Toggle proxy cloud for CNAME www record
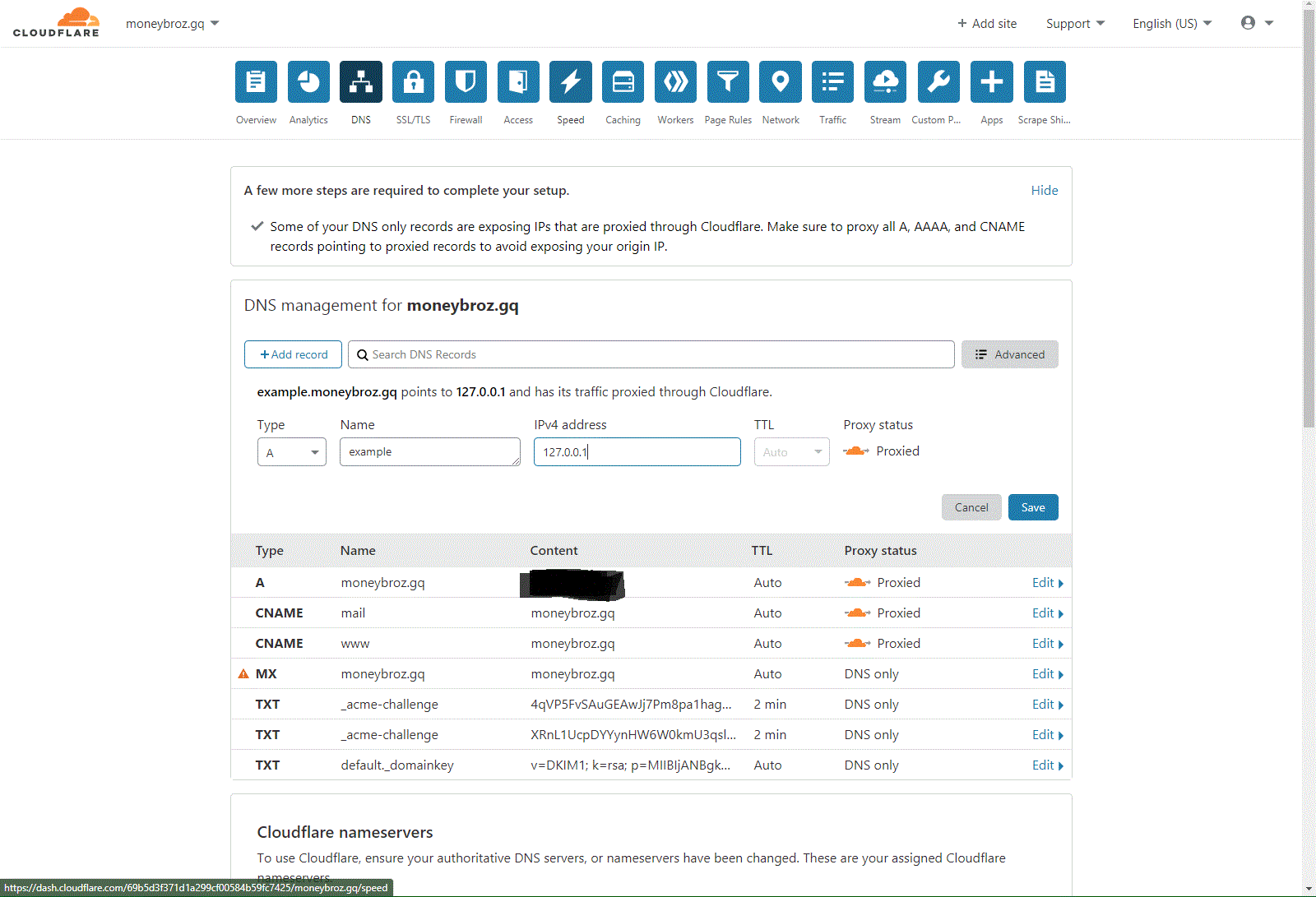1316x897 pixels. point(857,643)
